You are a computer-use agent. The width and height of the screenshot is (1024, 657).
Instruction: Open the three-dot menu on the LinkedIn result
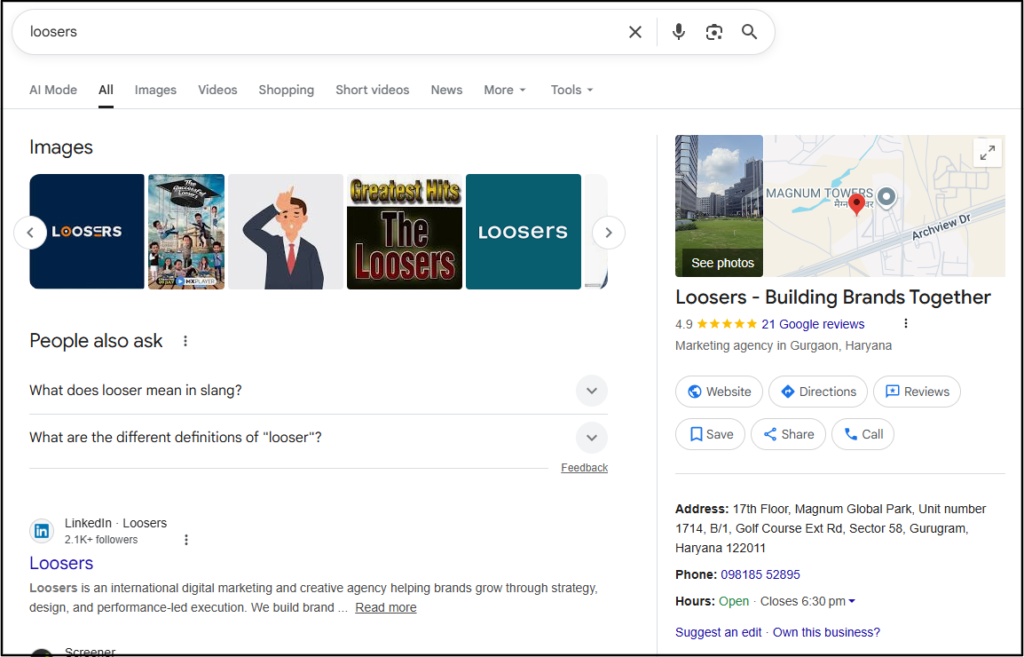click(x=186, y=539)
